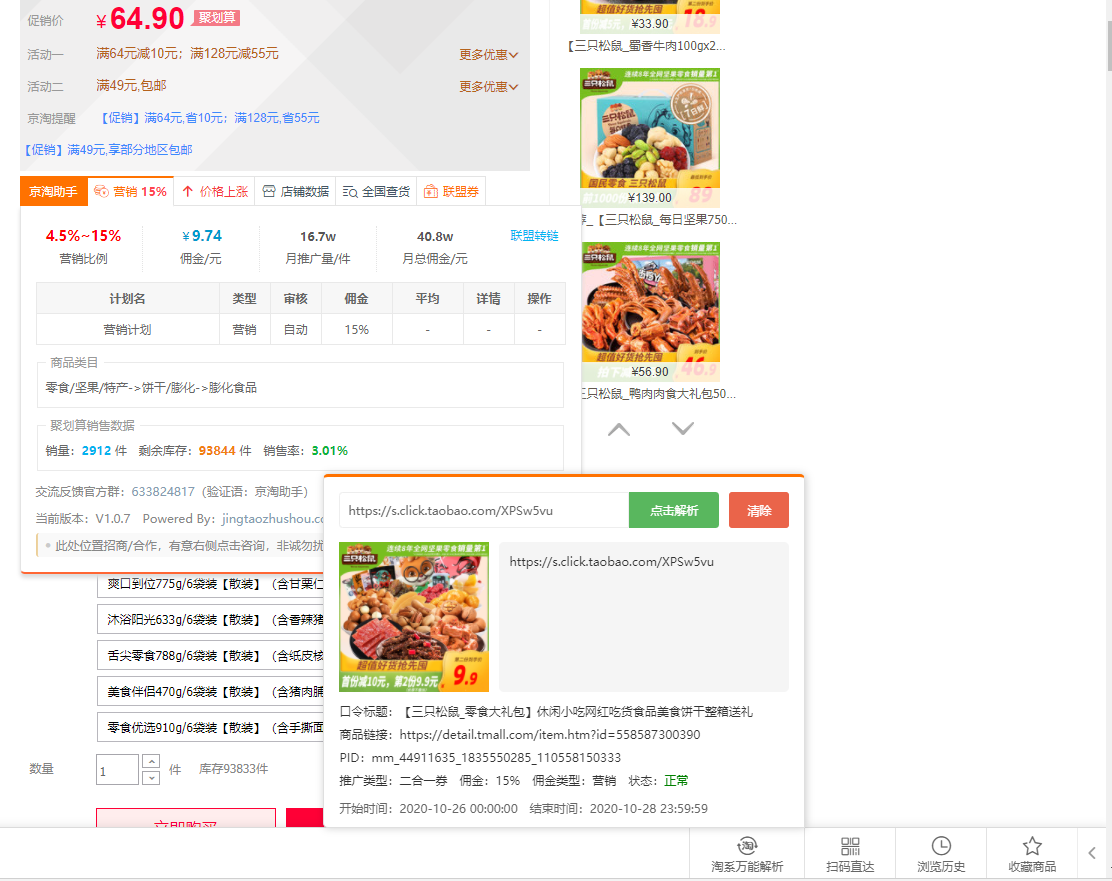Screen dimensions: 1112x881
Task: Click the 9.74 commission value
Action: [x=202, y=236]
